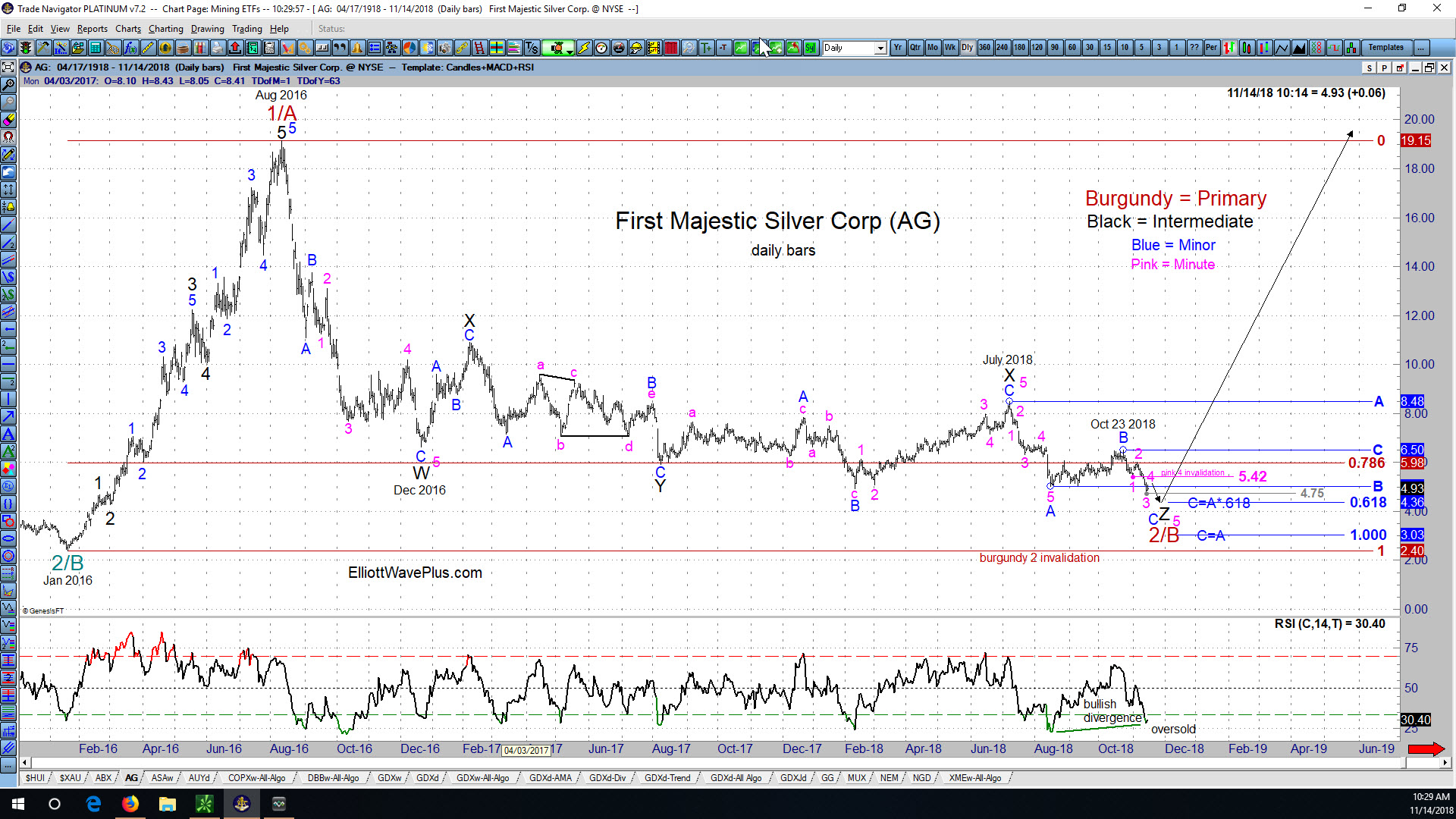Viewport: 1456px width, 819px height.
Task: Switch to the GDXd-Trend chart tab
Action: point(667,778)
